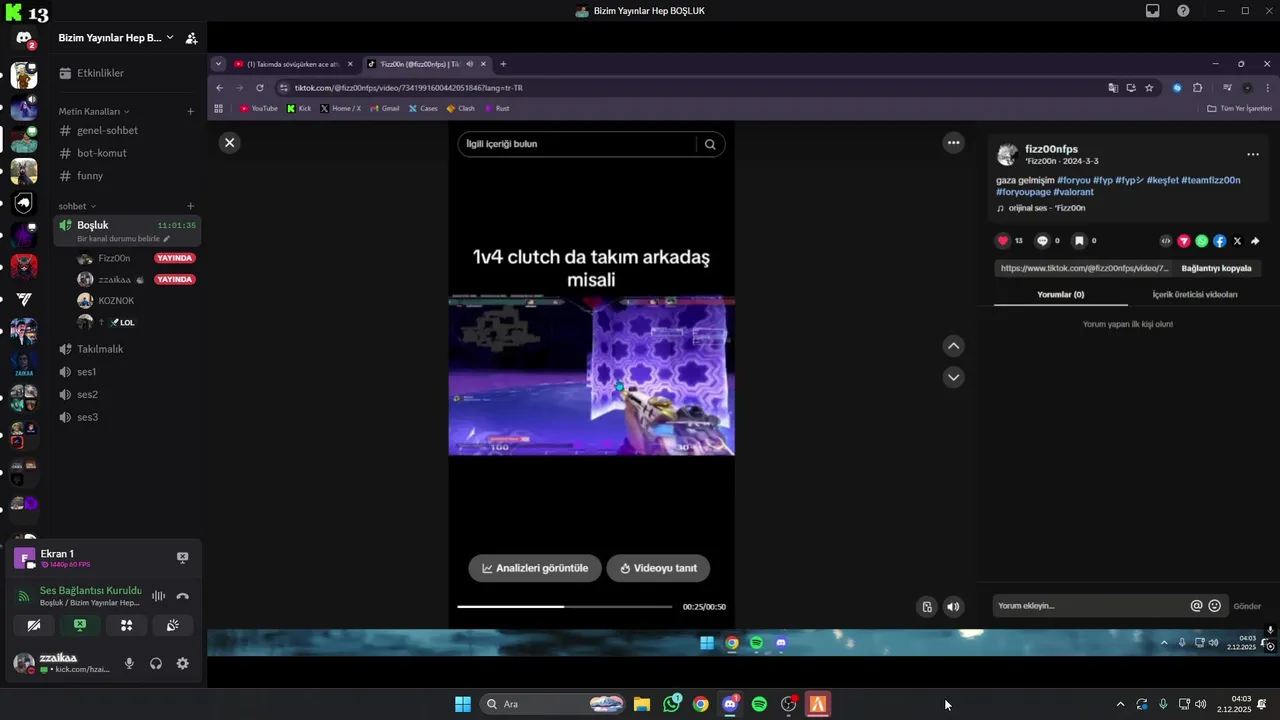Toggle picture-in-picture mini player icon
The image size is (1280, 720).
pyautogui.click(x=927, y=607)
